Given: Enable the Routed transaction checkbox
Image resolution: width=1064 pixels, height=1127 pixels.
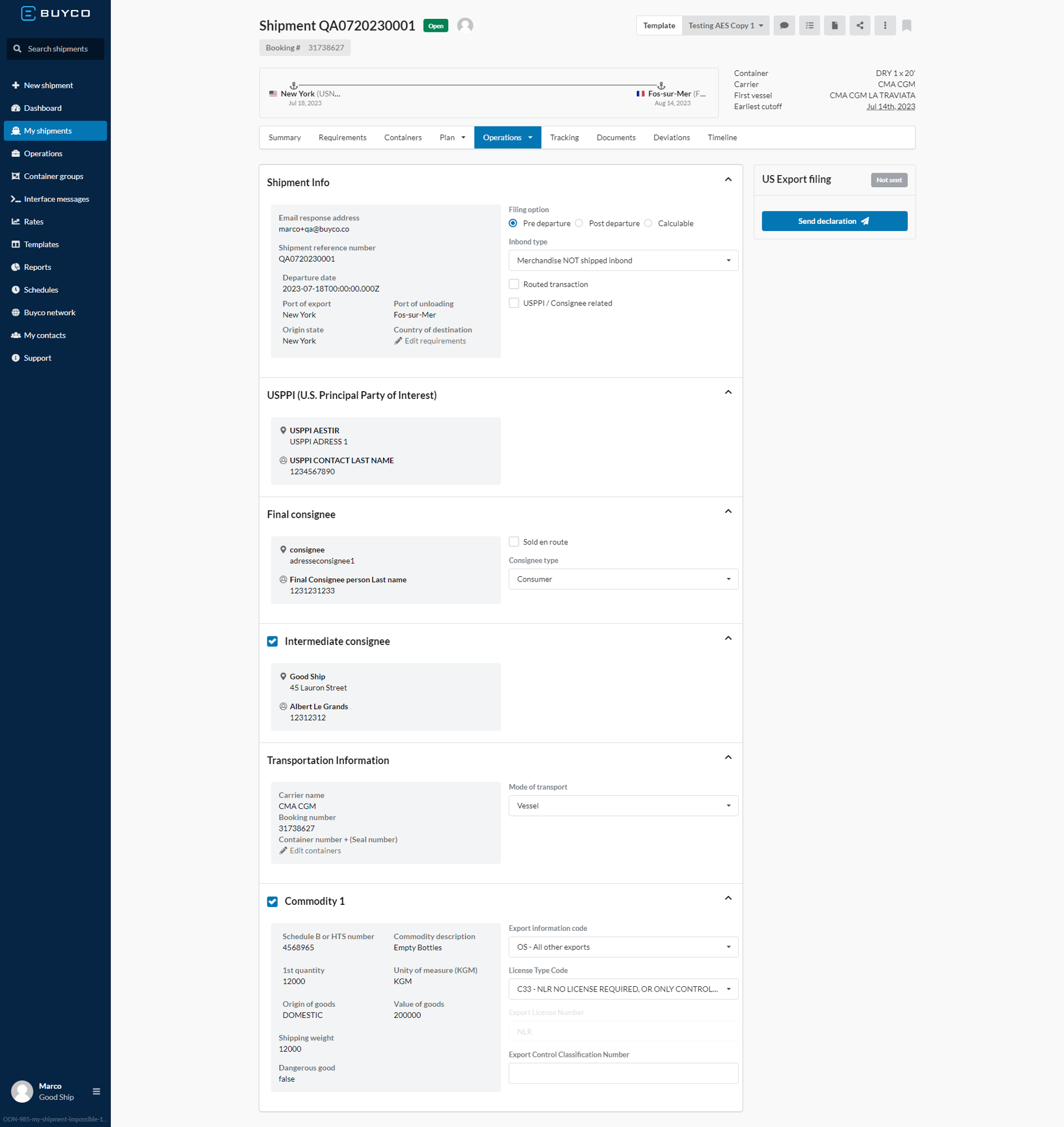Looking at the screenshot, I should click(x=514, y=284).
